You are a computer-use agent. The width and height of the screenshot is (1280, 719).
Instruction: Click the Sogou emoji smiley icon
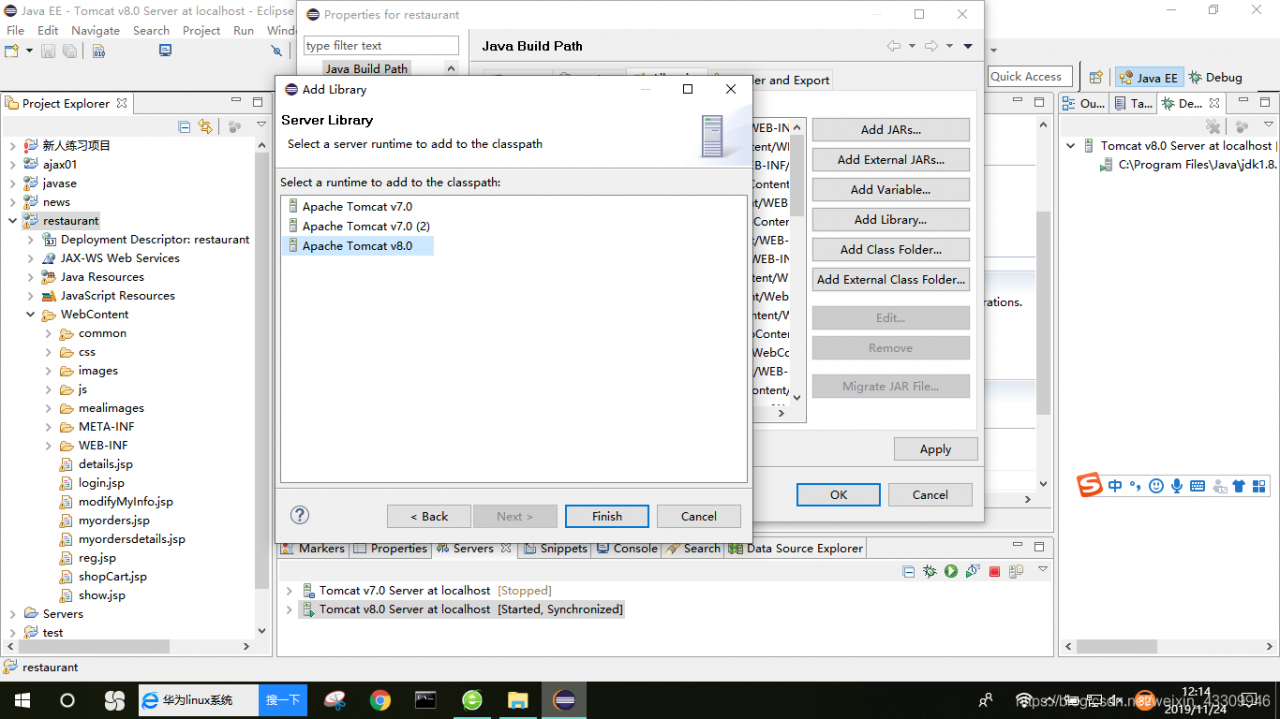1156,486
